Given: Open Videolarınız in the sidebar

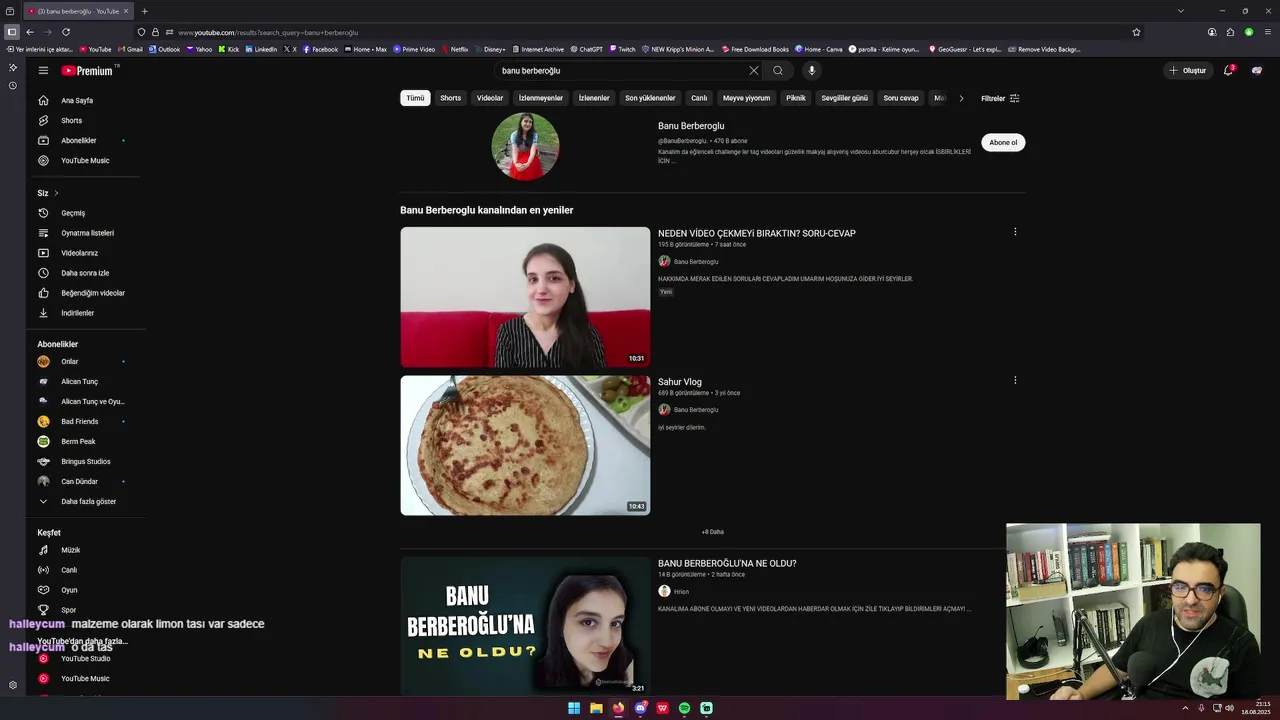Looking at the screenshot, I should point(79,253).
